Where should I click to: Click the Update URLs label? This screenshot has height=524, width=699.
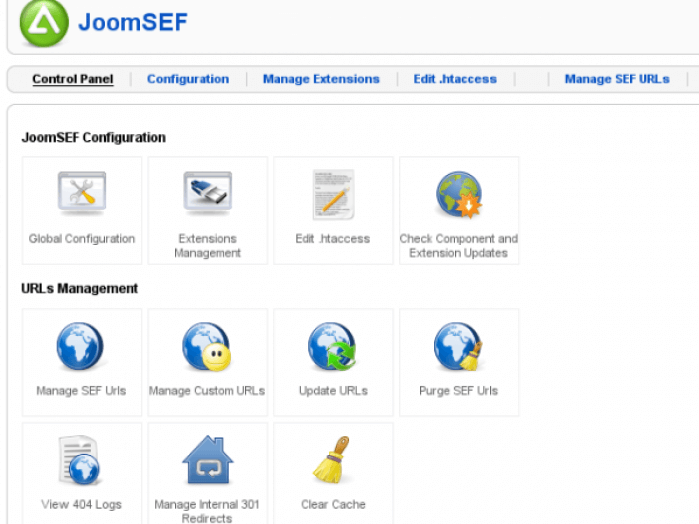click(333, 391)
